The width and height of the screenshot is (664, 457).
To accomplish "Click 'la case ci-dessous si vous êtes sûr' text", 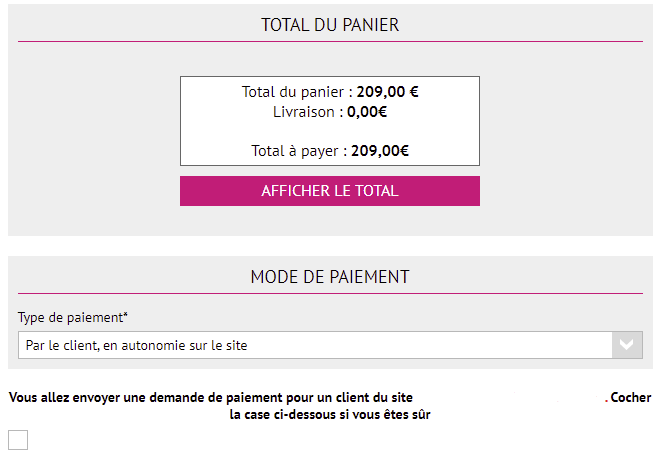I will pyautogui.click(x=330, y=414).
